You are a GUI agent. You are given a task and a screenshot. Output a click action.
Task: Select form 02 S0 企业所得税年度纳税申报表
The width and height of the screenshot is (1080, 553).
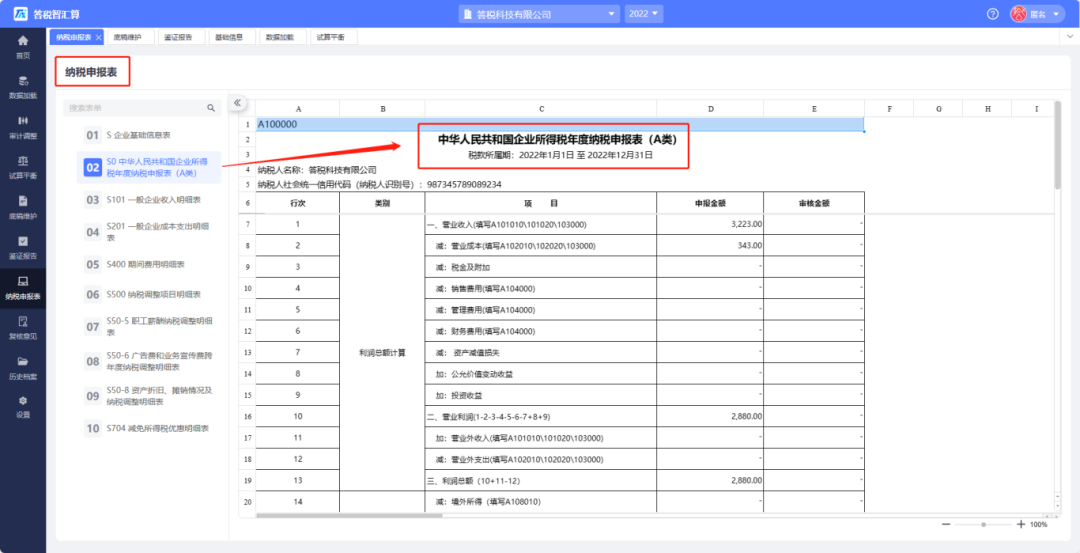point(149,167)
